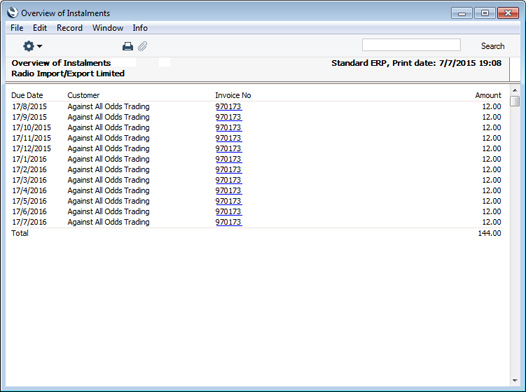This screenshot has height=392, width=526.
Task: Open the Record menu
Action: click(69, 28)
